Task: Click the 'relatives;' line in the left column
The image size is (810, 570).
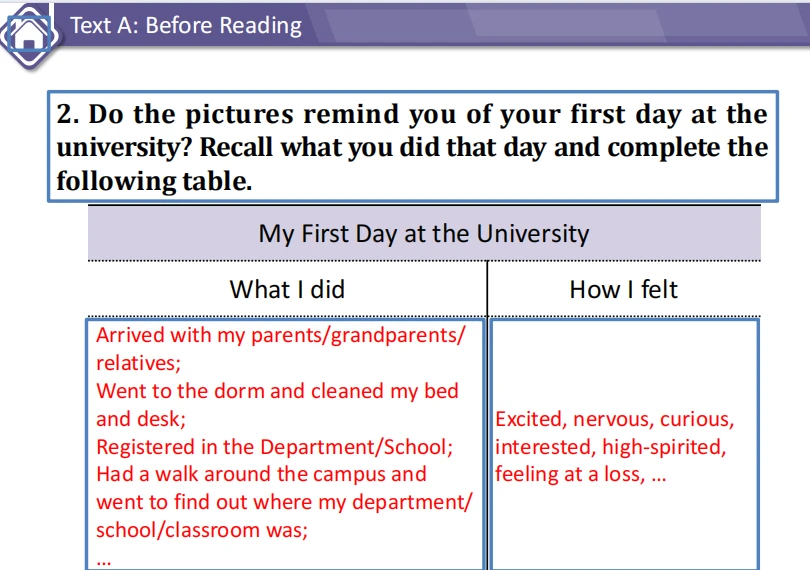Action: click(138, 363)
